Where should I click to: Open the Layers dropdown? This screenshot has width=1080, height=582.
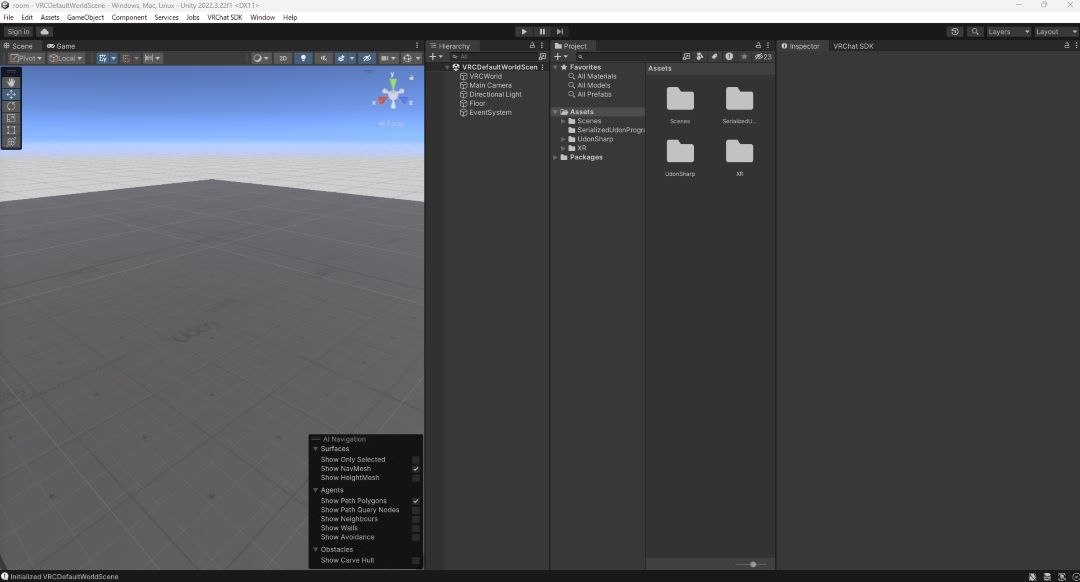1008,32
